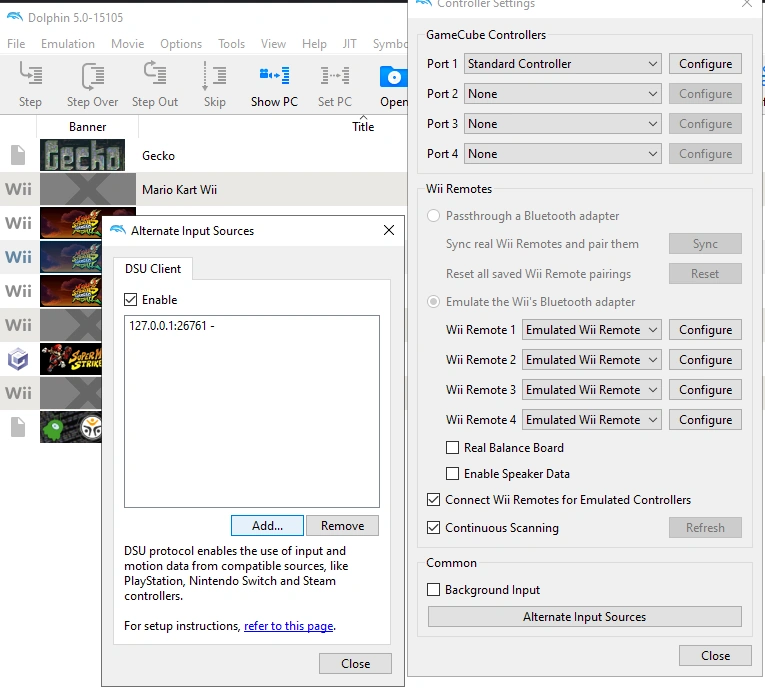765x688 pixels.
Task: Select the Gecko title in game list
Action: [x=158, y=156]
